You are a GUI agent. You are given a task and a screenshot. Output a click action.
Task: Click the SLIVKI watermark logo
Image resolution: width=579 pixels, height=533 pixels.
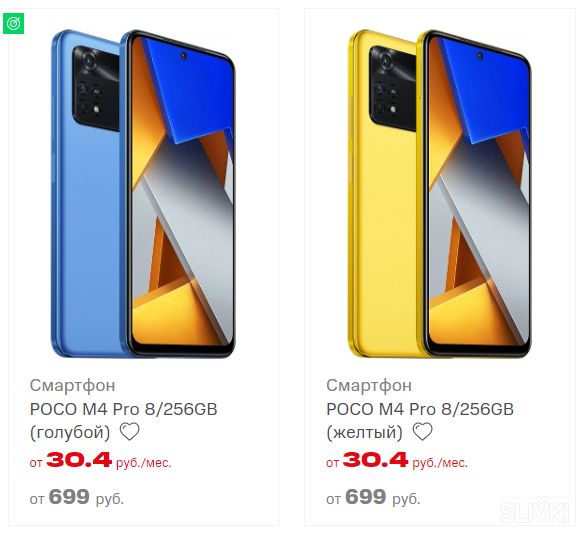[534, 510]
